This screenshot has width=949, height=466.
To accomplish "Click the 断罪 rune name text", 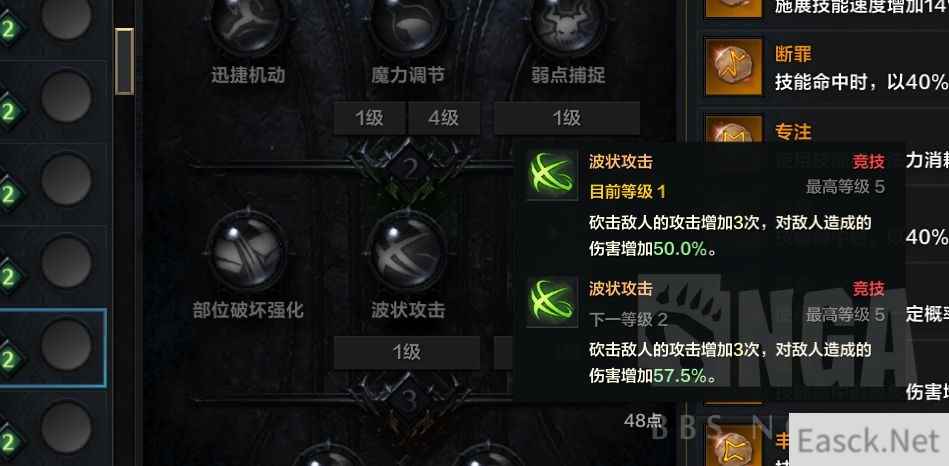I will 793,54.
